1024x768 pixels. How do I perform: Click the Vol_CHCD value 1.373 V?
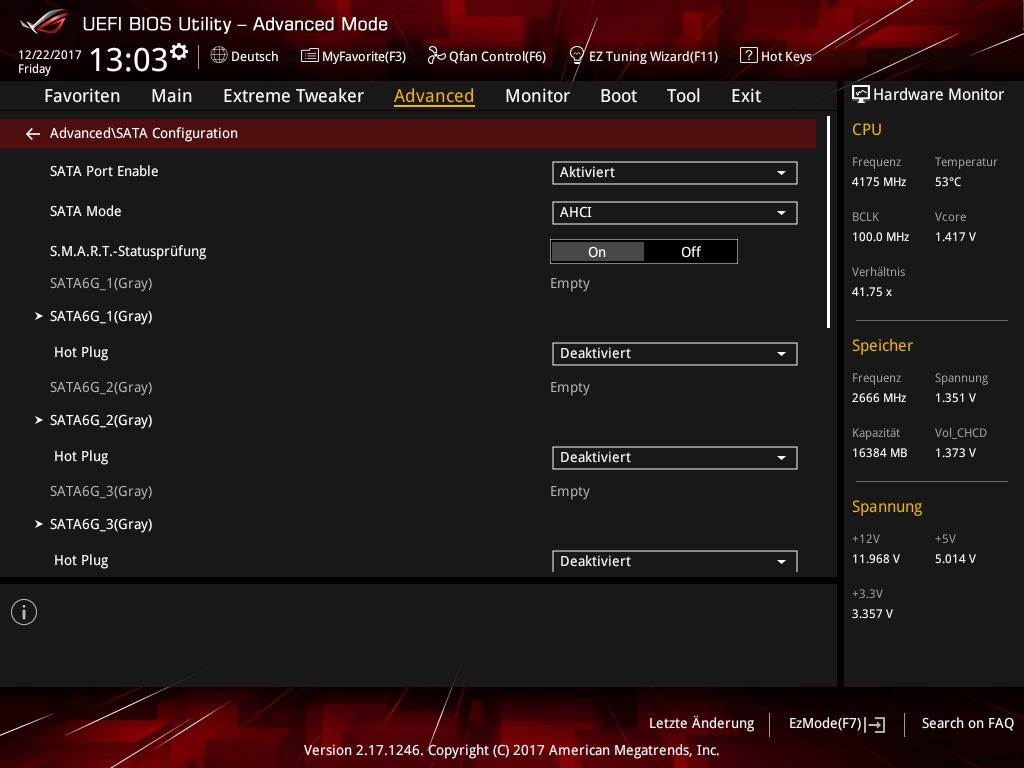click(955, 453)
